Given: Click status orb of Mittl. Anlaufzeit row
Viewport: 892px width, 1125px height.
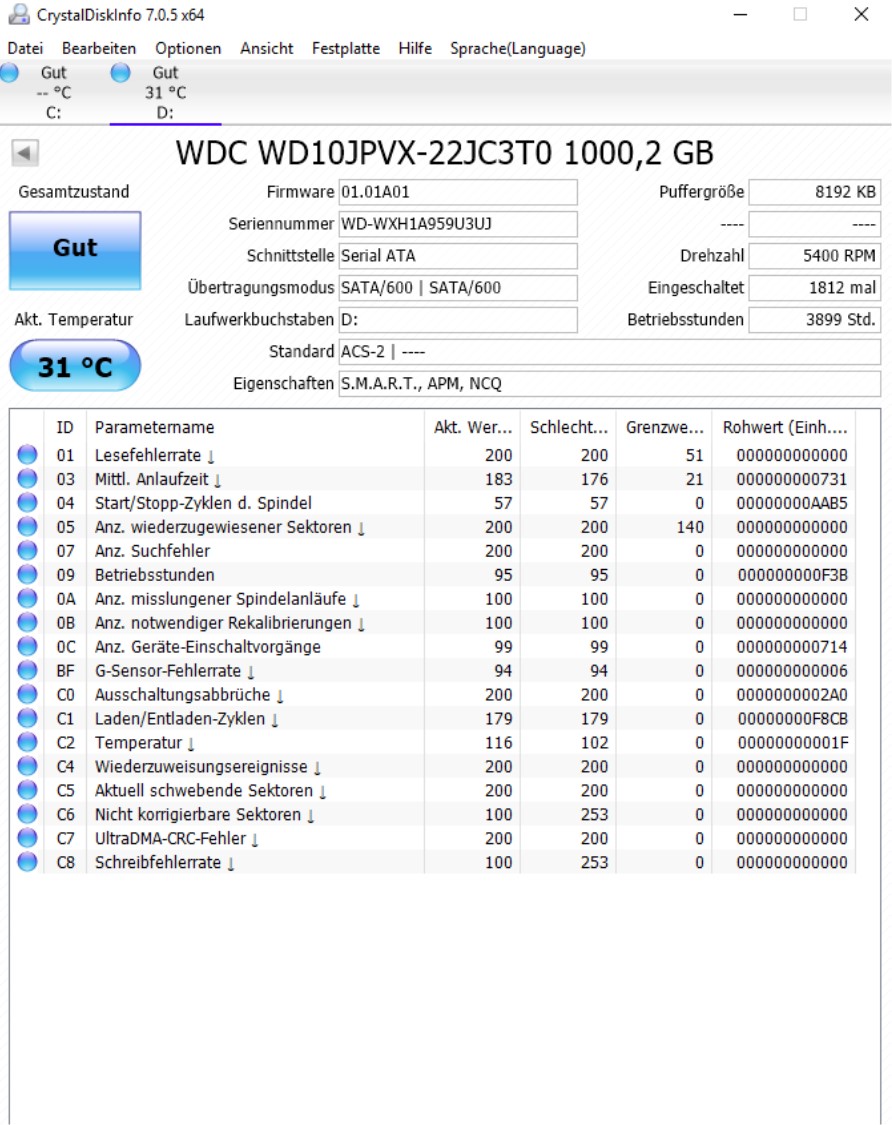Looking at the screenshot, I should [27, 479].
